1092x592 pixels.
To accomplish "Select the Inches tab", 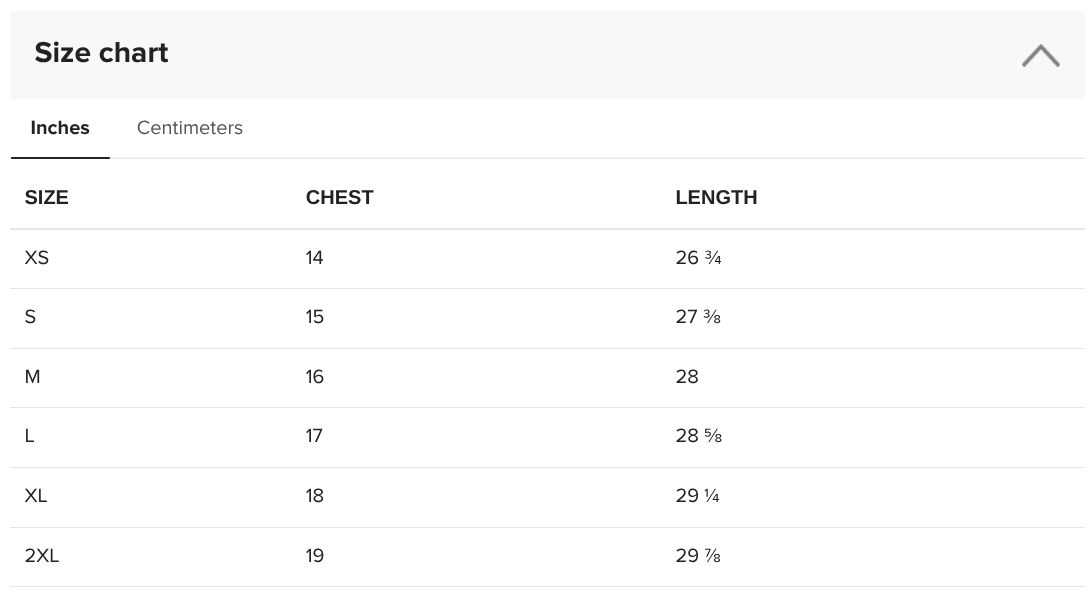I will (60, 128).
